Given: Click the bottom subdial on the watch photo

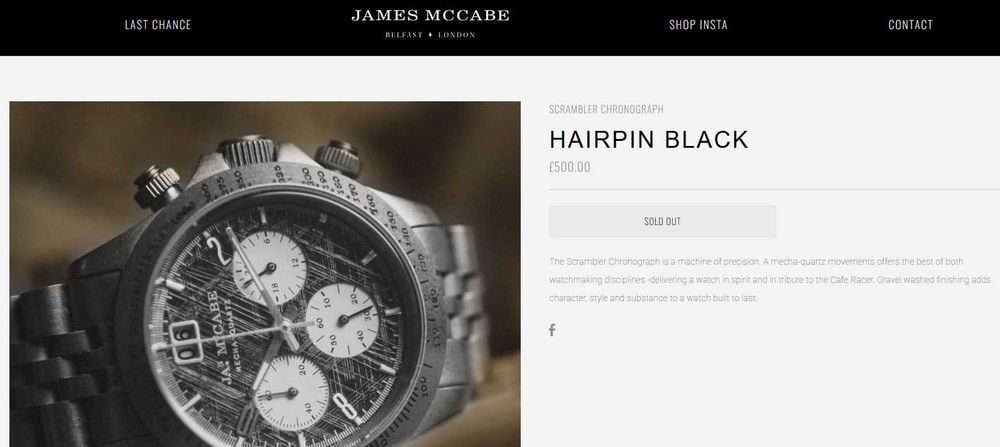Looking at the screenshot, I should tap(292, 392).
